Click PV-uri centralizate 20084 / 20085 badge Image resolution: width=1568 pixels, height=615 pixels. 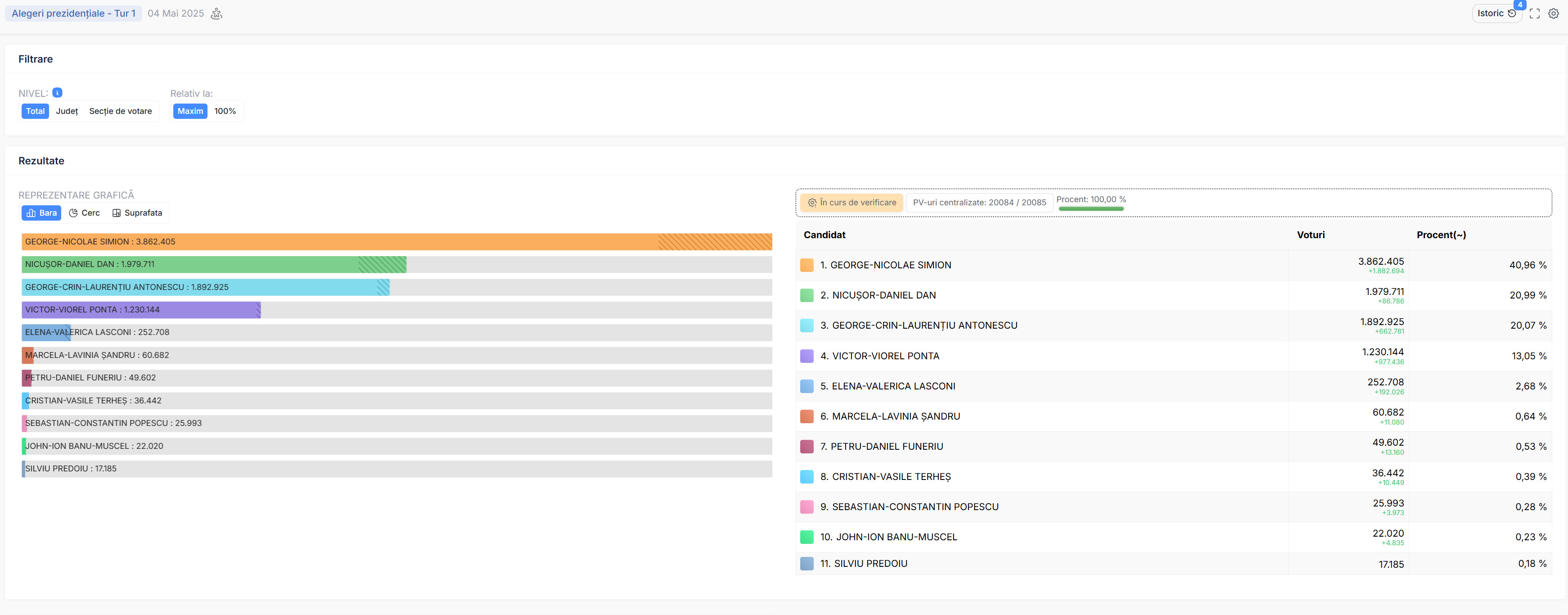[x=979, y=202]
